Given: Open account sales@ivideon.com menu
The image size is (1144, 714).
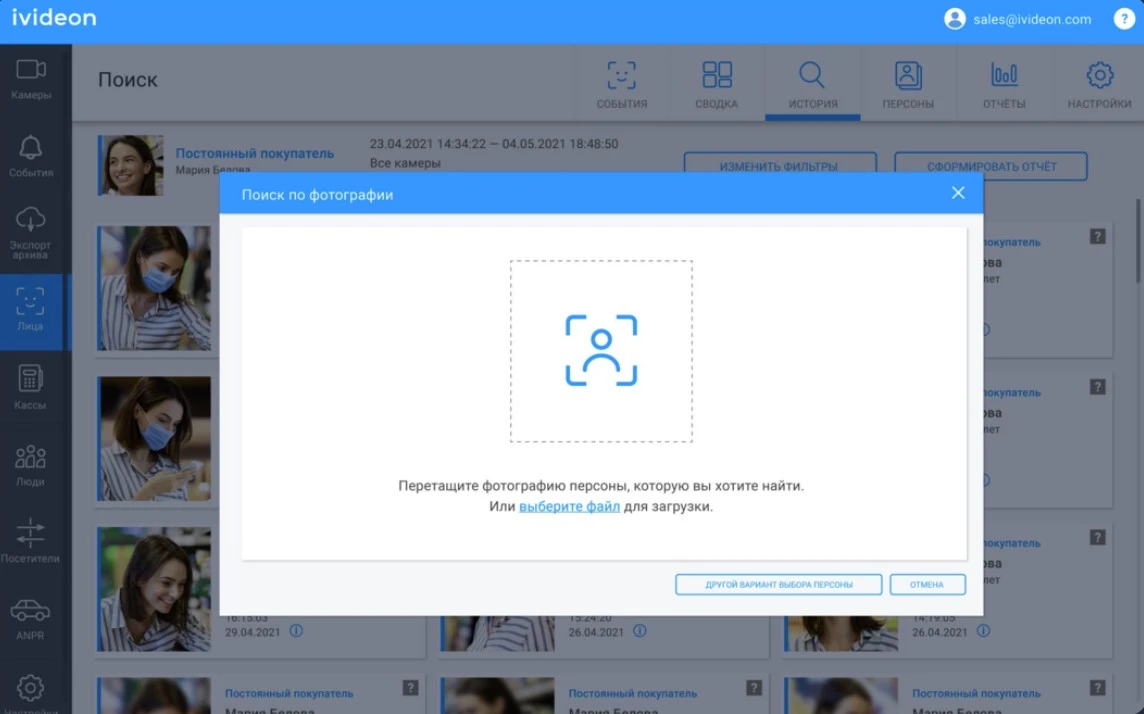Looking at the screenshot, I should coord(1018,19).
